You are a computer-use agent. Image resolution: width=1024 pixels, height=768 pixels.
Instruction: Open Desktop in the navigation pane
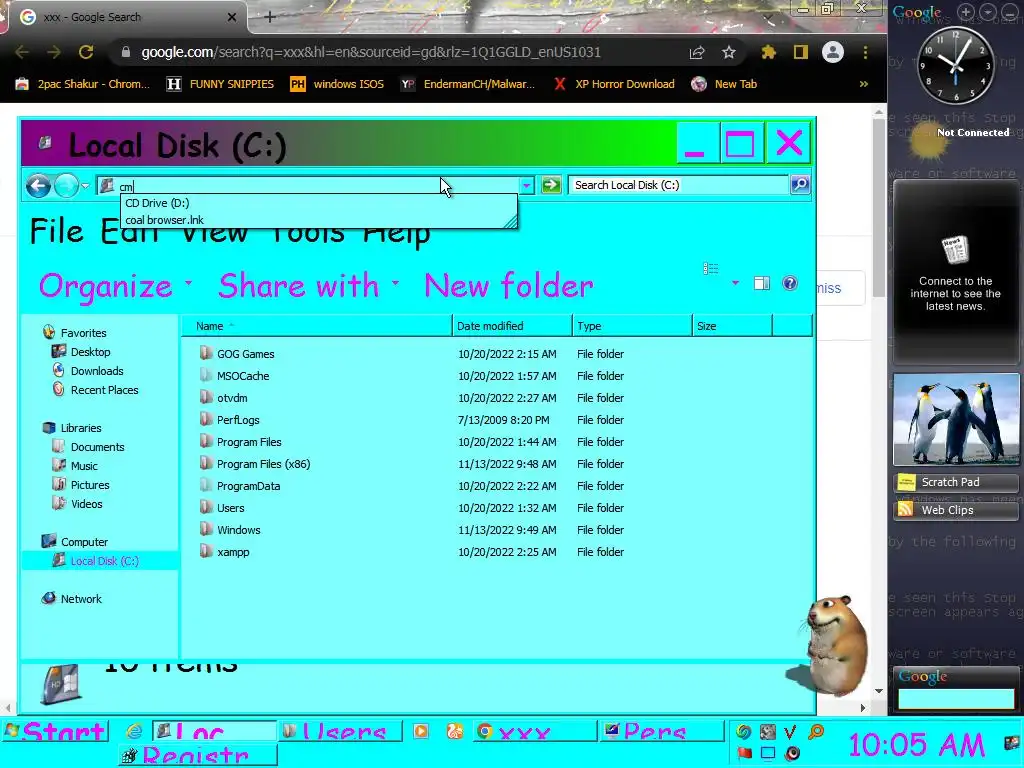coord(90,352)
